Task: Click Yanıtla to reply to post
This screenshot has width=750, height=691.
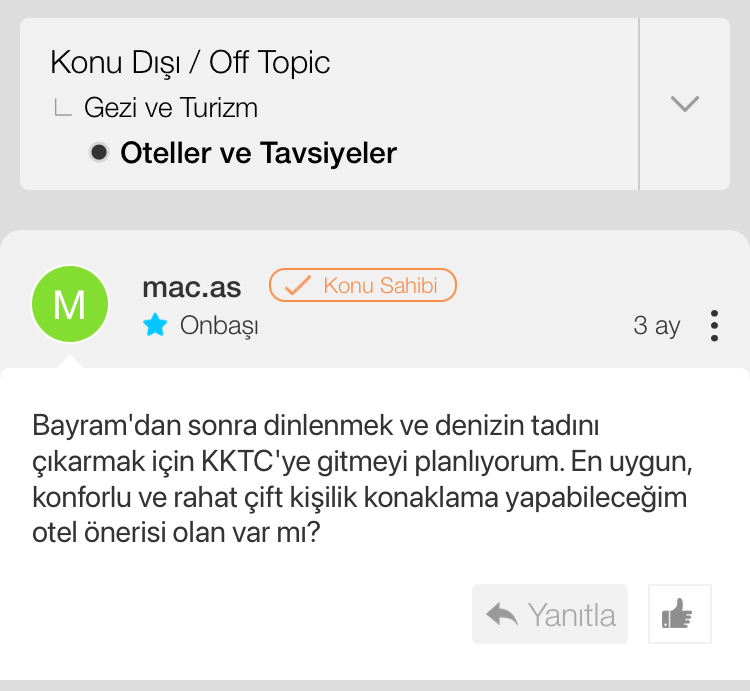Action: pyautogui.click(x=550, y=614)
